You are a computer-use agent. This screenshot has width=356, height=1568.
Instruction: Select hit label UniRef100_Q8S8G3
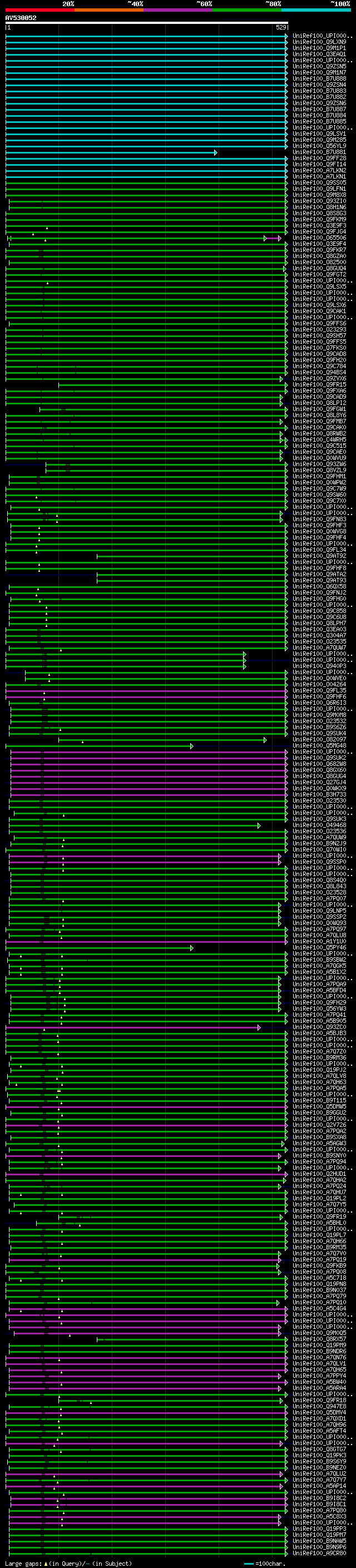click(319, 213)
